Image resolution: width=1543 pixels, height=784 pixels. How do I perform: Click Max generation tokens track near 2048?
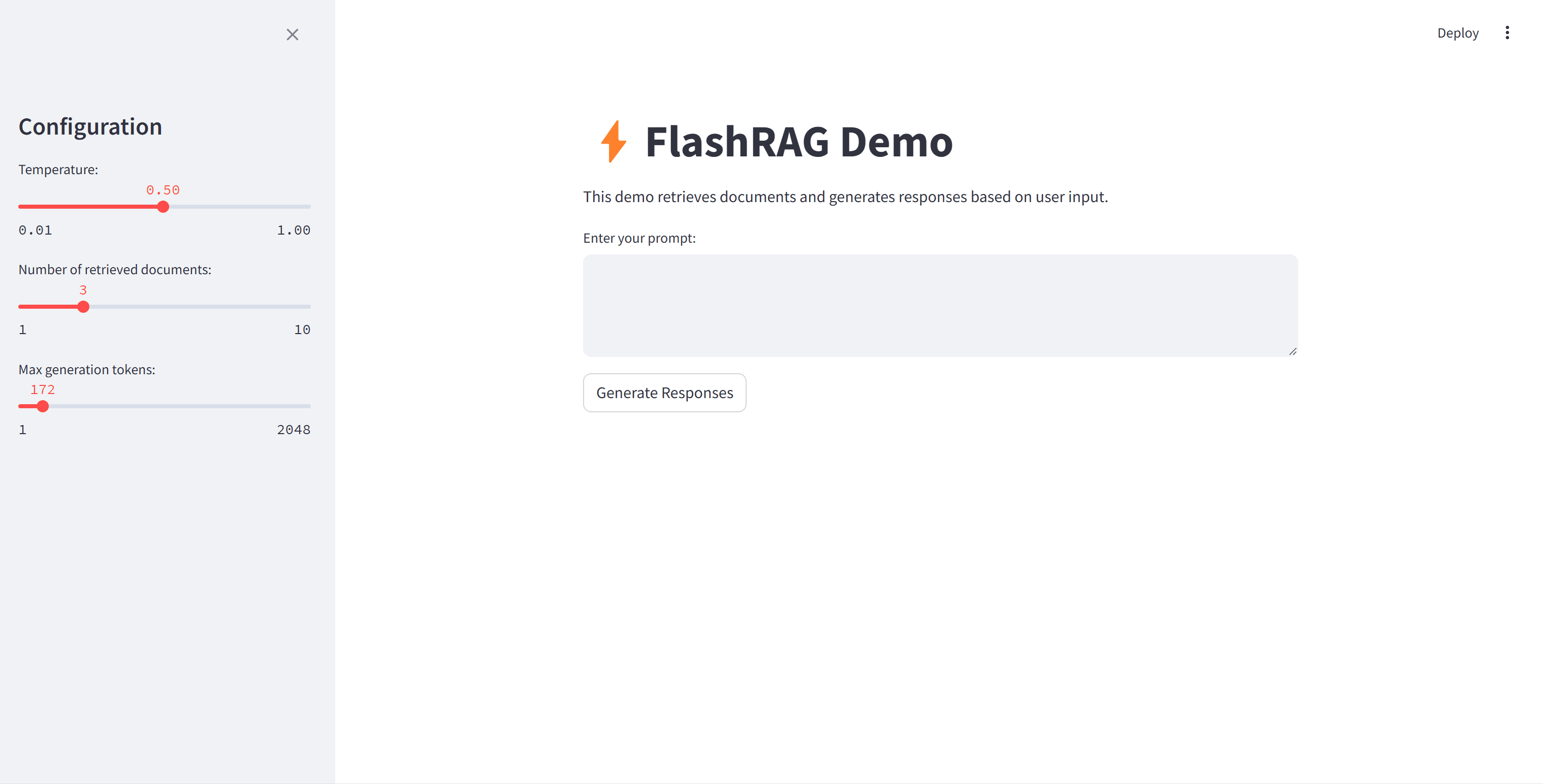pos(303,406)
